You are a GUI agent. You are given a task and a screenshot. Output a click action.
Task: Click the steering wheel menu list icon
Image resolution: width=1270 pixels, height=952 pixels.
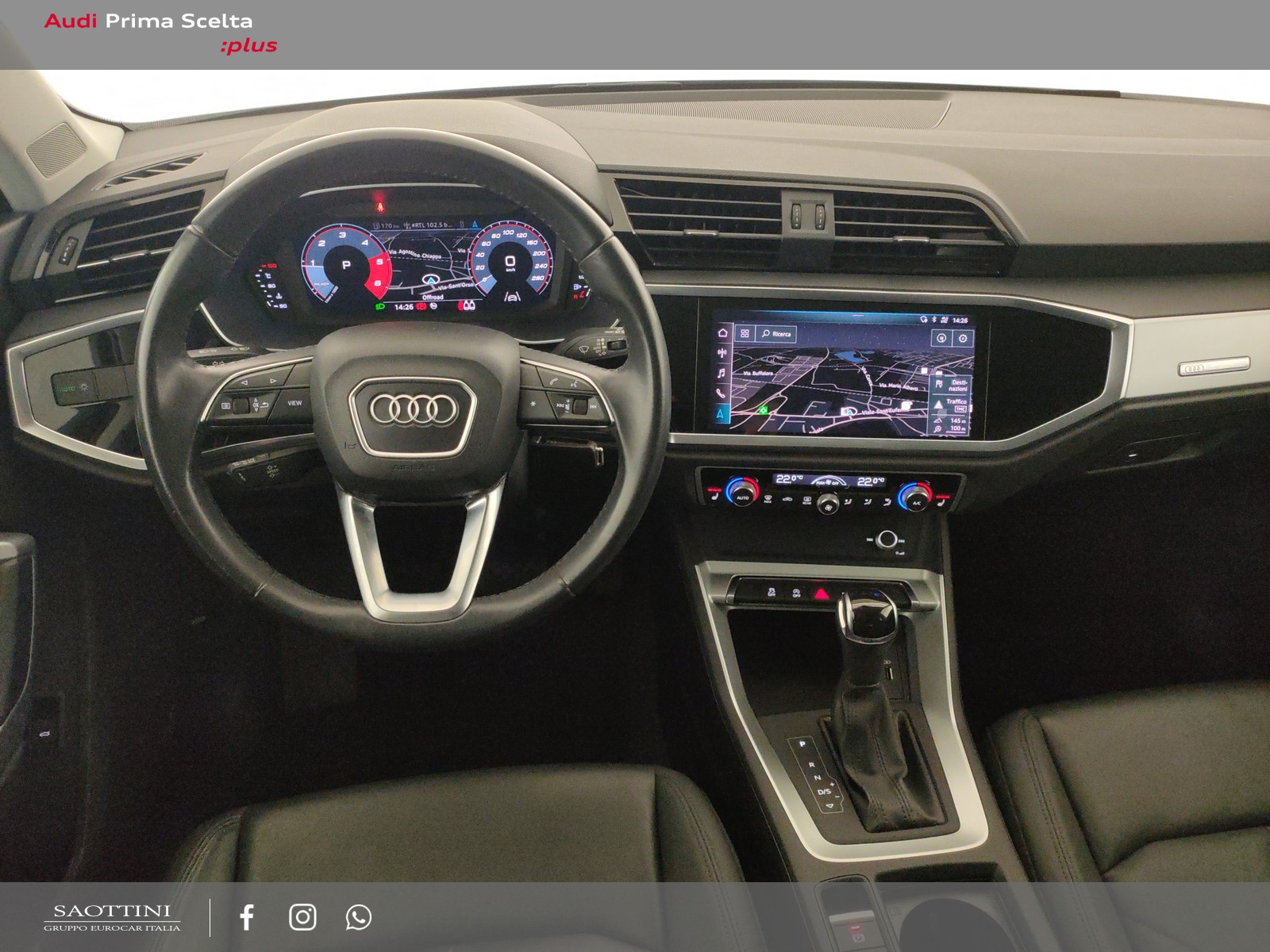point(225,405)
